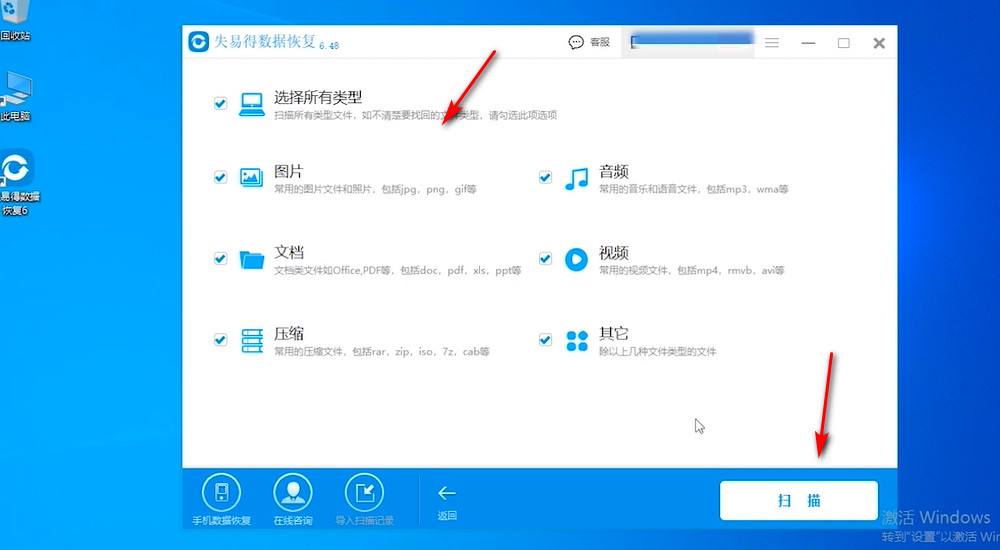Viewport: 1000px width, 550px height.
Task: Click the 文档 label text
Action: pos(289,253)
